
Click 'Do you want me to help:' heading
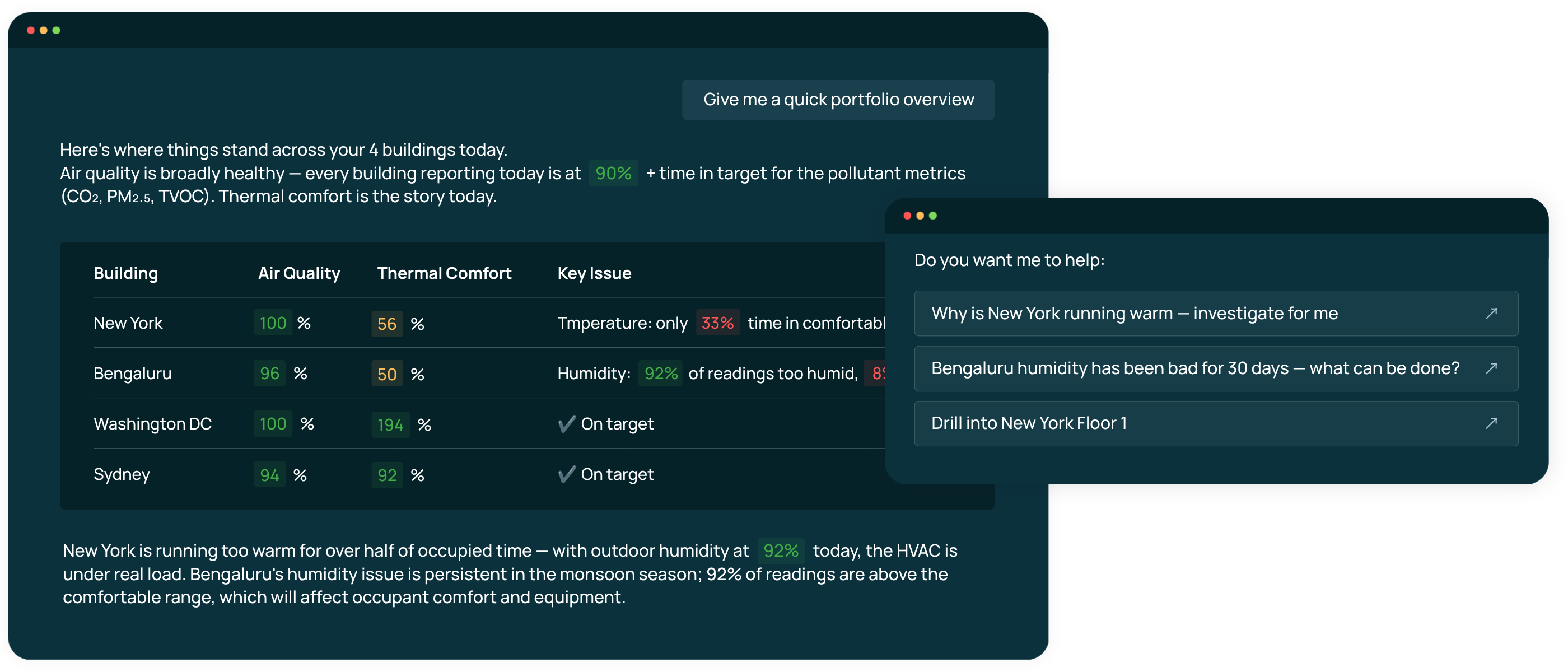coord(1009,260)
